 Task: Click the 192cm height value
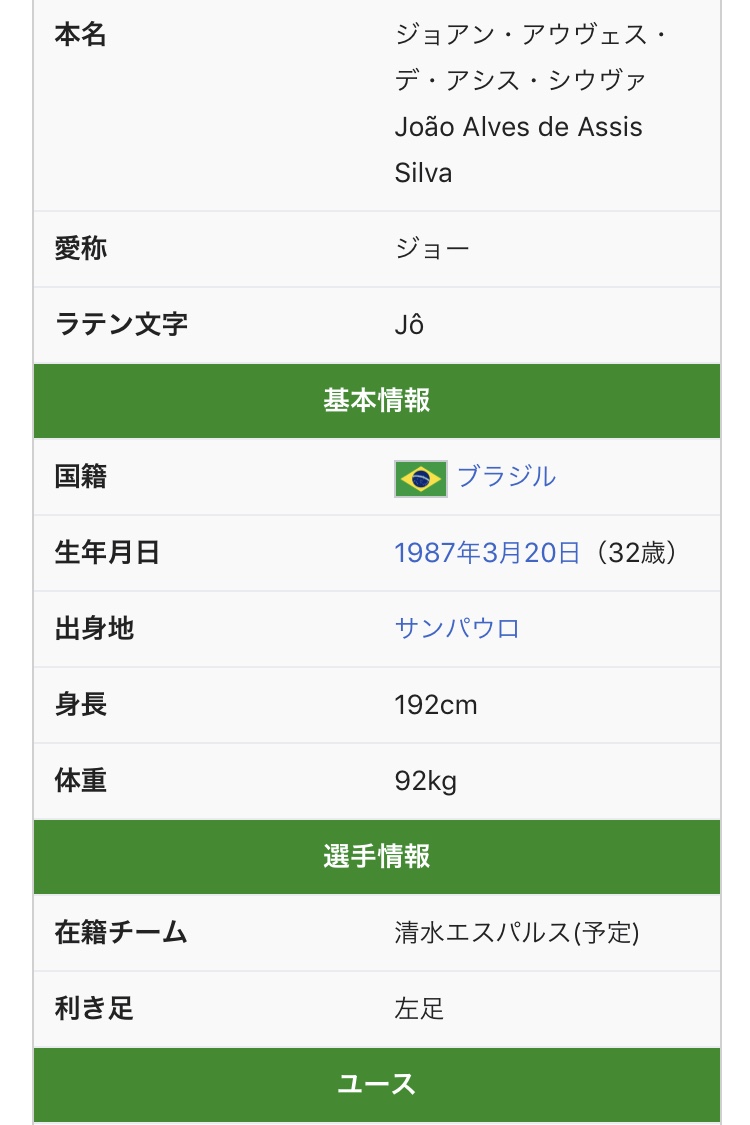[x=436, y=705]
